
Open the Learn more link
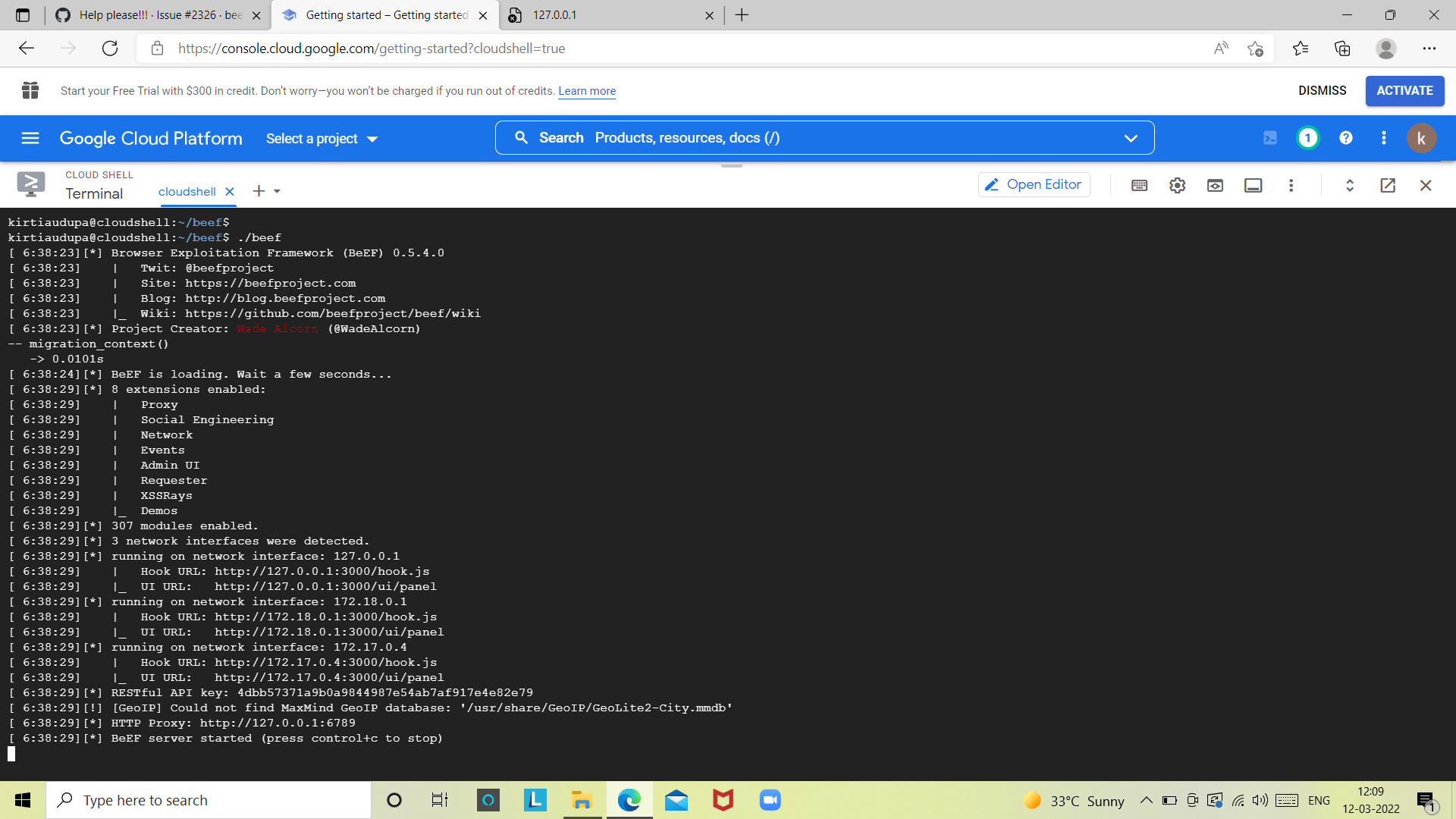click(x=586, y=91)
